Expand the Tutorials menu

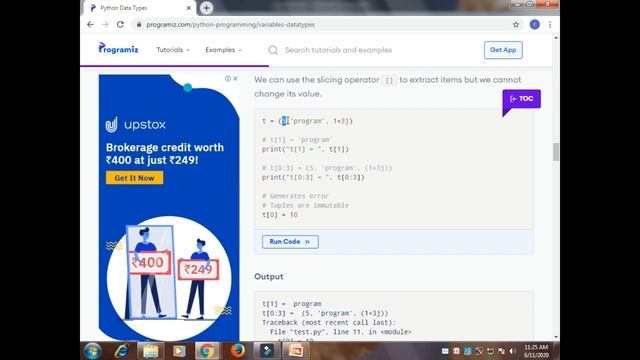click(173, 50)
